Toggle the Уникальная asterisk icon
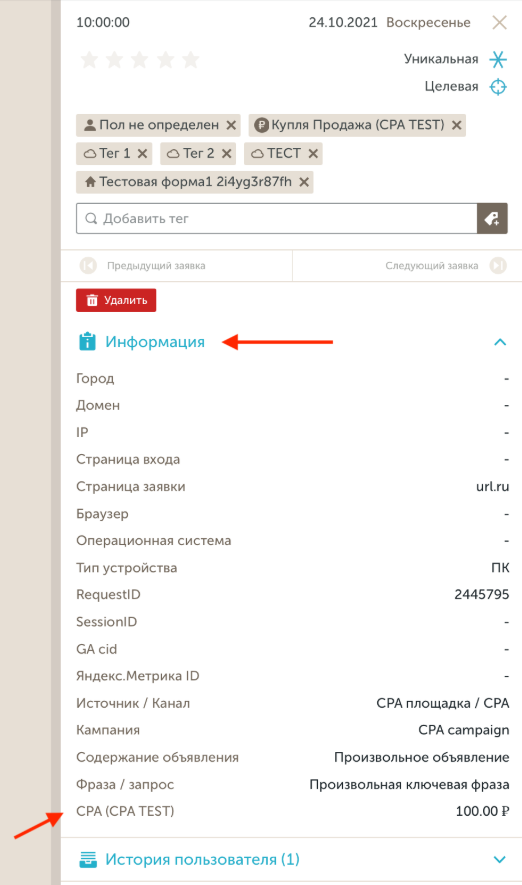 (x=498, y=59)
